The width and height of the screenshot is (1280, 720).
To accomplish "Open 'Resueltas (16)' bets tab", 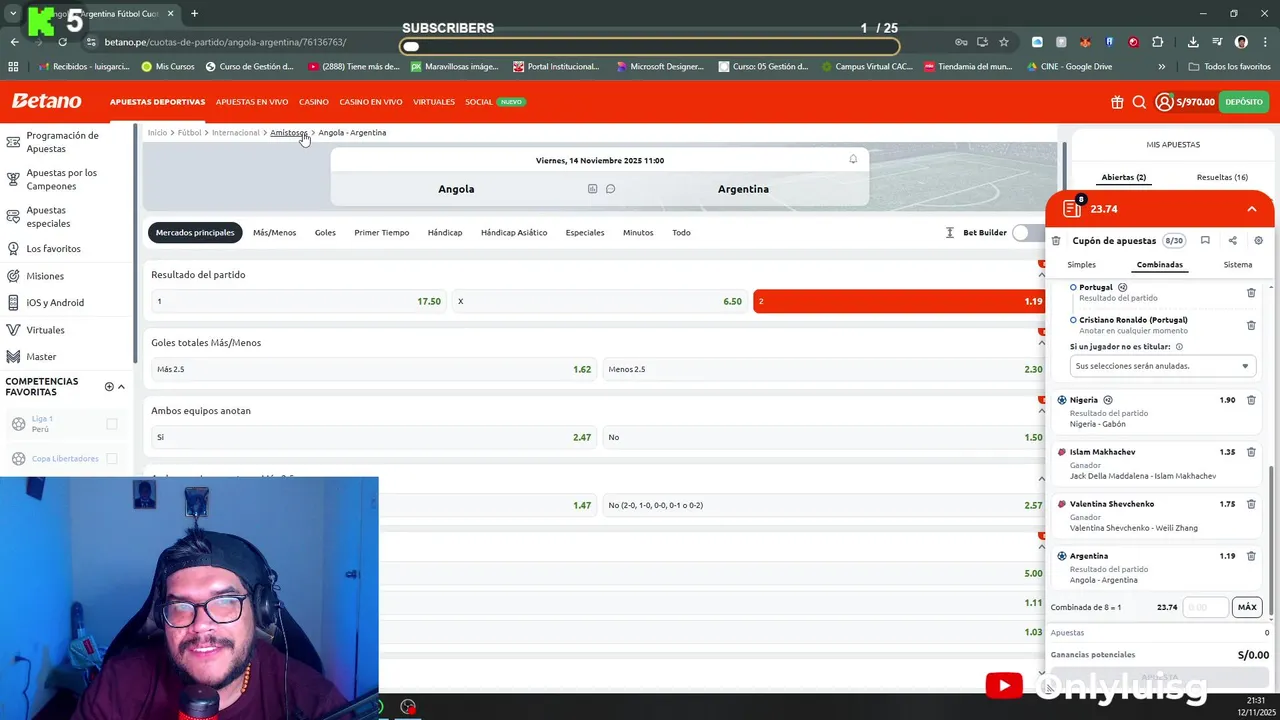I will [x=1222, y=177].
